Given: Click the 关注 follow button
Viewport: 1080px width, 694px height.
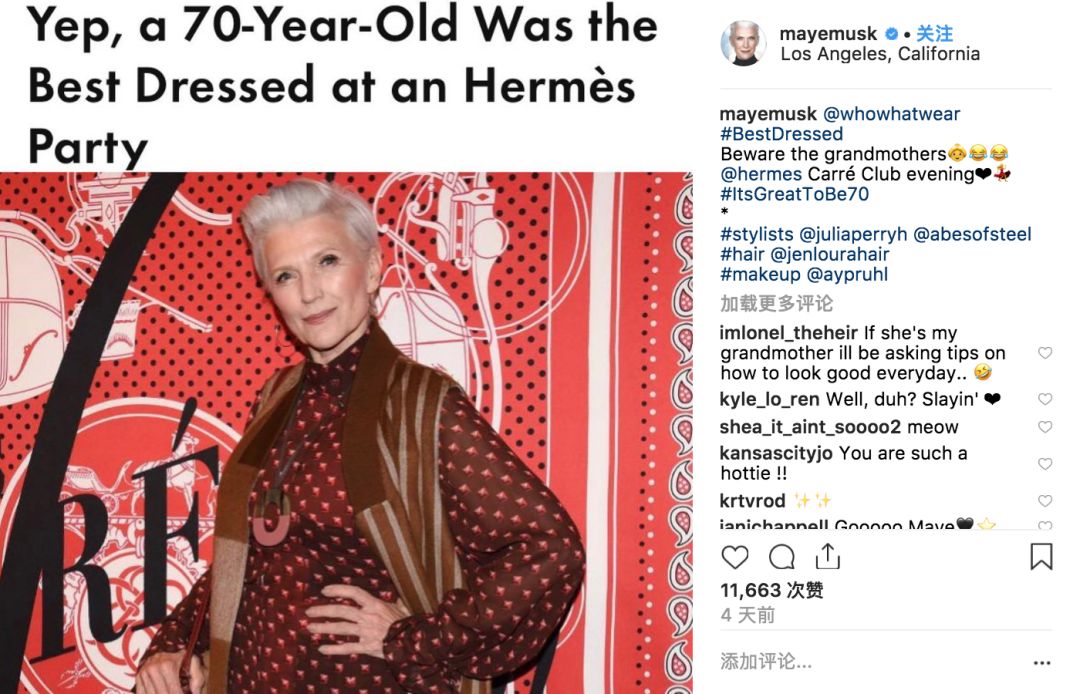Looking at the screenshot, I should (x=935, y=33).
